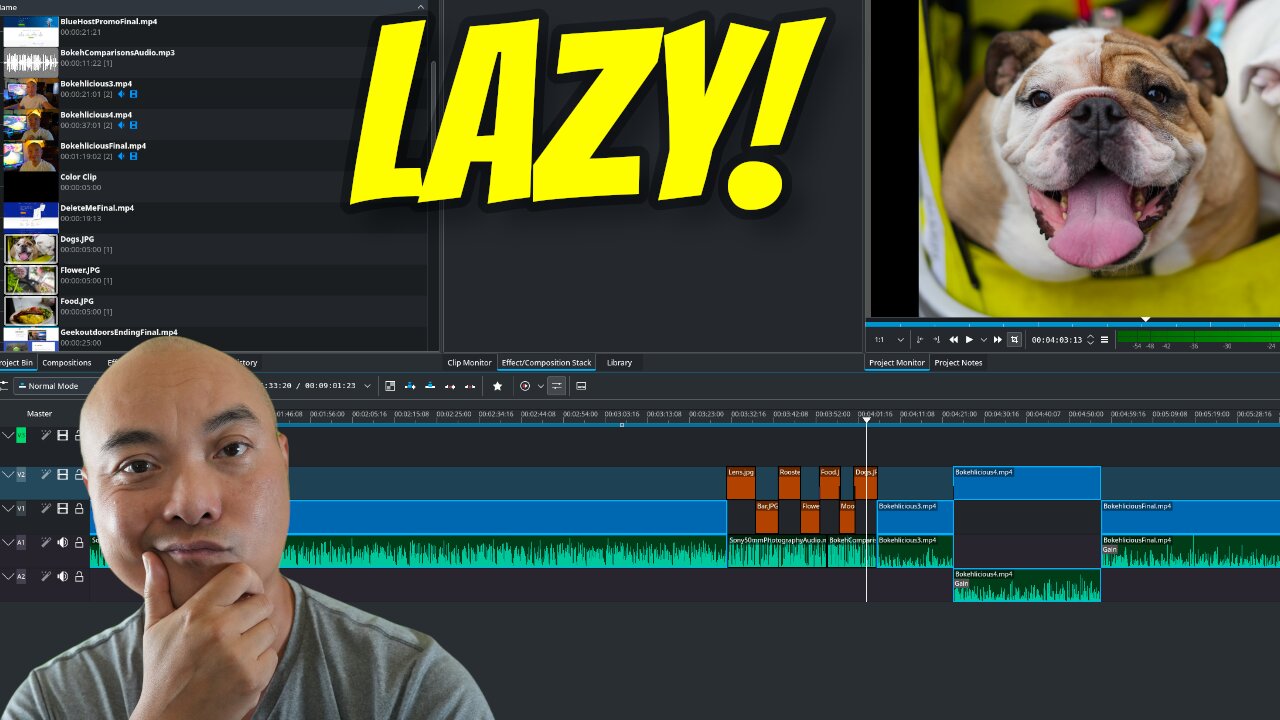Open Effect/Composition Stack tab
This screenshot has width=1280, height=720.
click(547, 362)
